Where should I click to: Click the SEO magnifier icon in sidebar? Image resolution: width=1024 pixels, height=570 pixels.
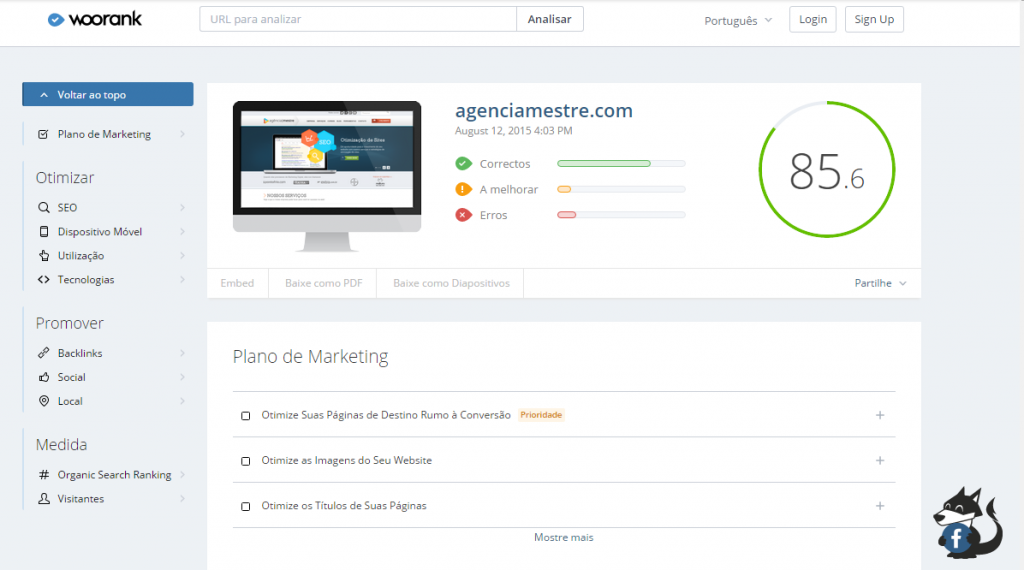pyautogui.click(x=43, y=208)
